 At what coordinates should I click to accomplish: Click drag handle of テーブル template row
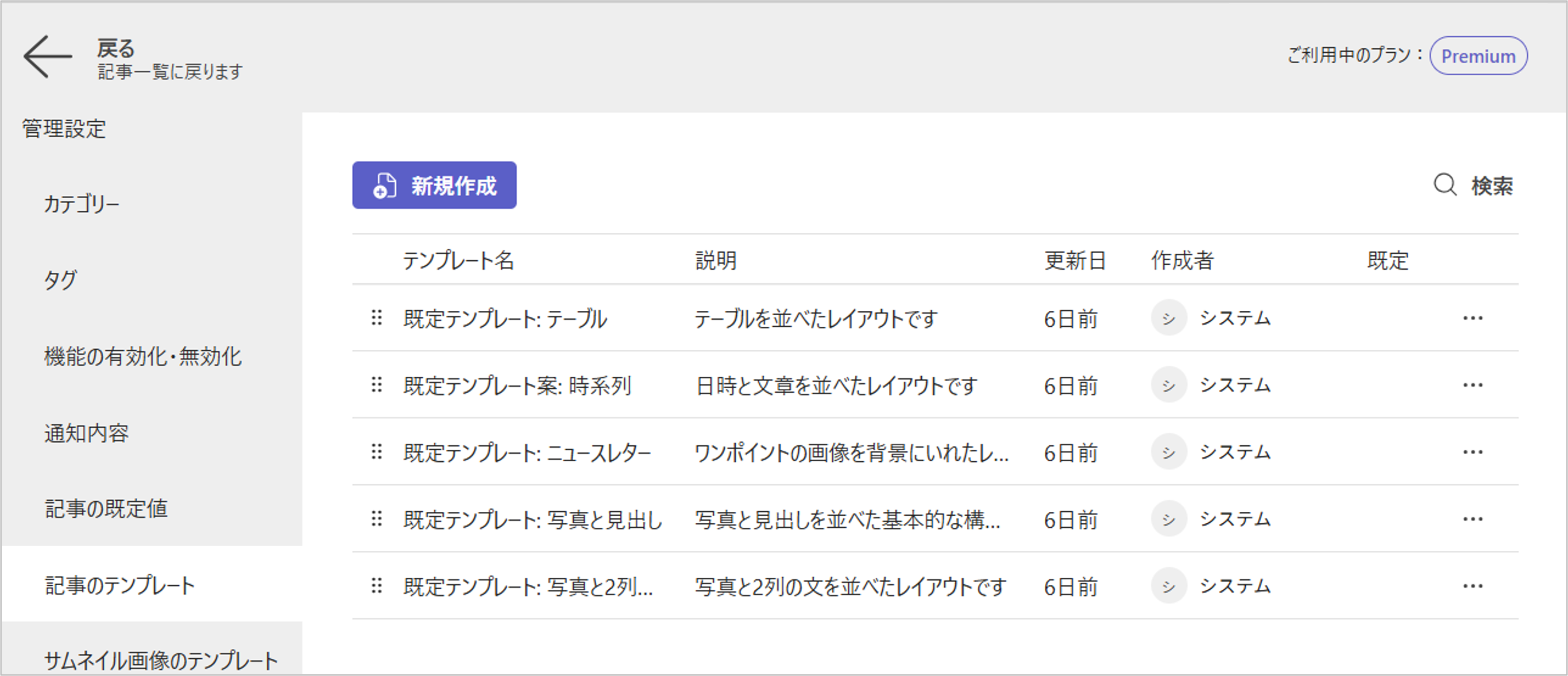tap(377, 317)
